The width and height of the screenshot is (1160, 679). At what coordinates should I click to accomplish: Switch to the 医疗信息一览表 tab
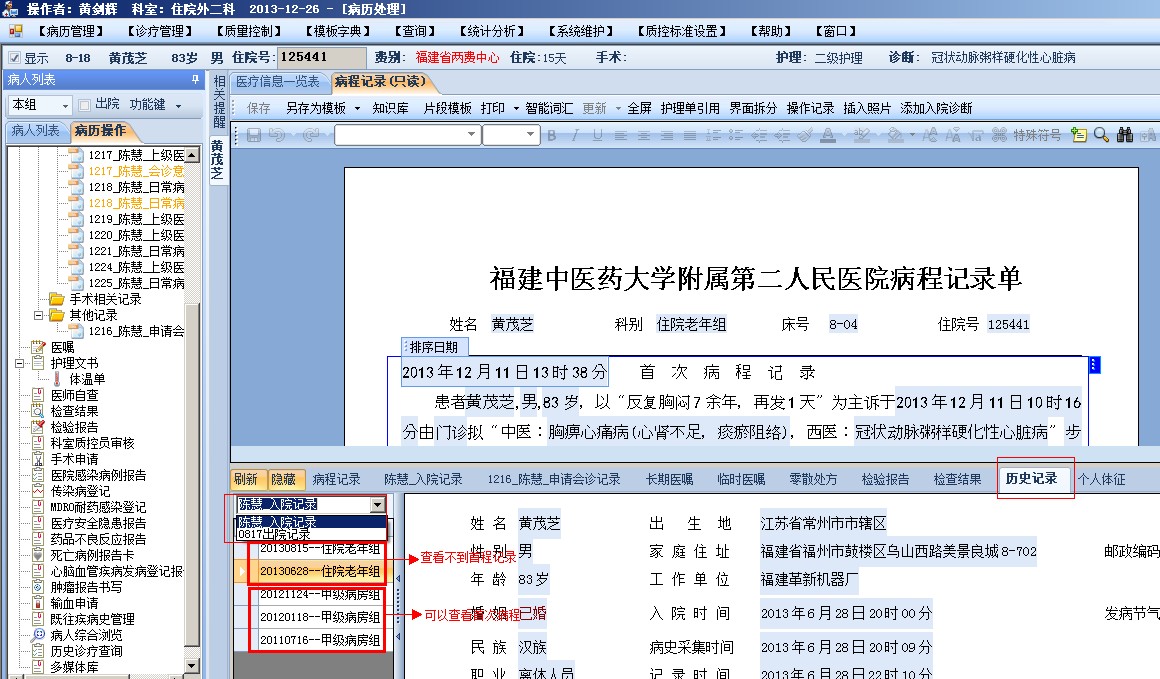[x=277, y=81]
